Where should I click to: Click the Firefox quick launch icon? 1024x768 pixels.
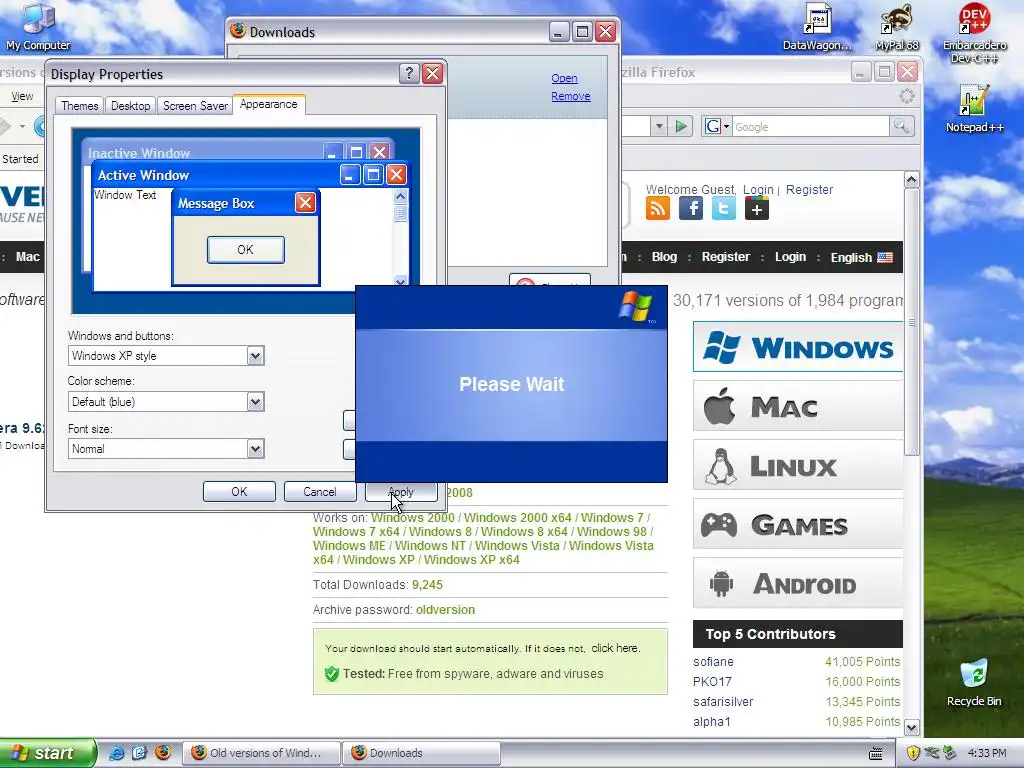(163, 753)
